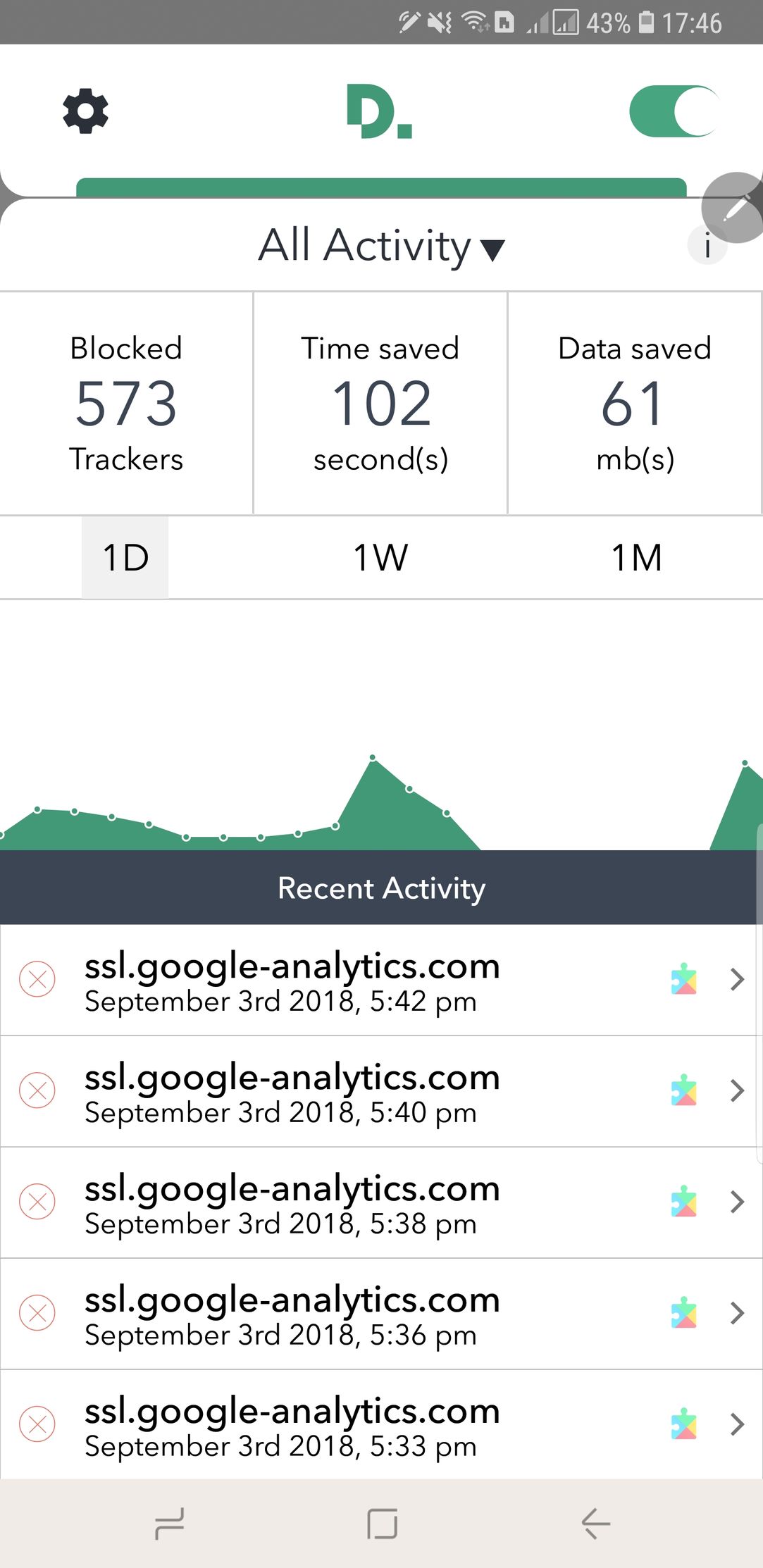This screenshot has height=1568, width=763.
Task: Tap the Blocked 573 Trackers stat
Action: point(126,403)
